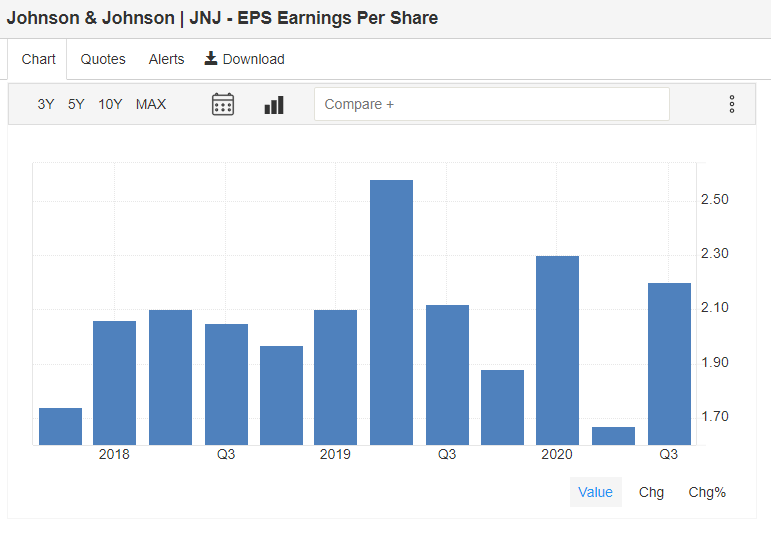Change chart type via bar chart icon
Image resolution: width=771 pixels, height=533 pixels.
point(274,105)
